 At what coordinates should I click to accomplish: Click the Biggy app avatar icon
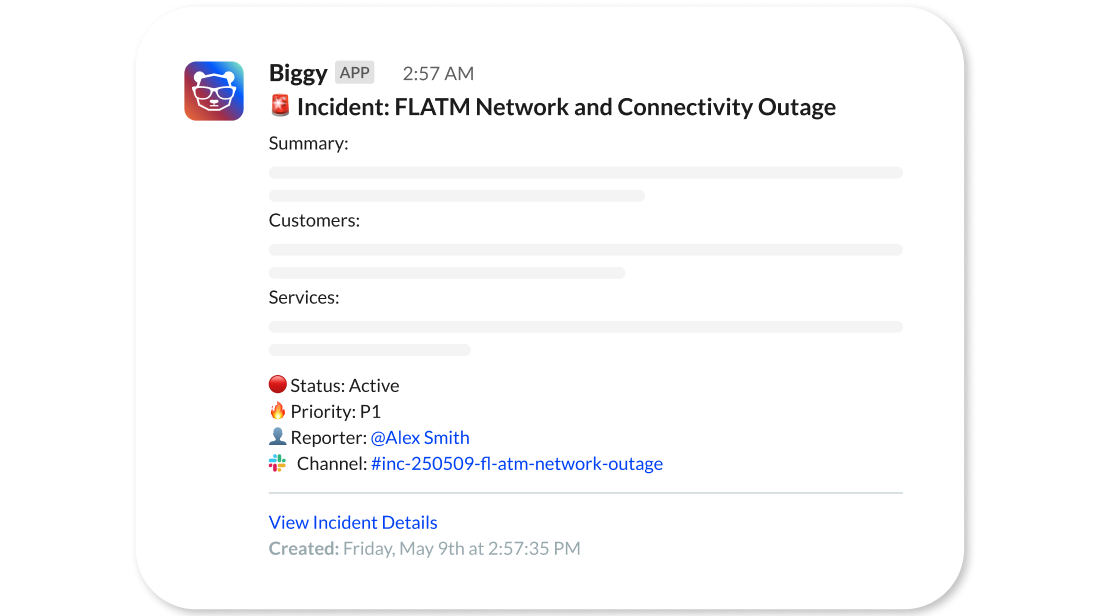[213, 90]
